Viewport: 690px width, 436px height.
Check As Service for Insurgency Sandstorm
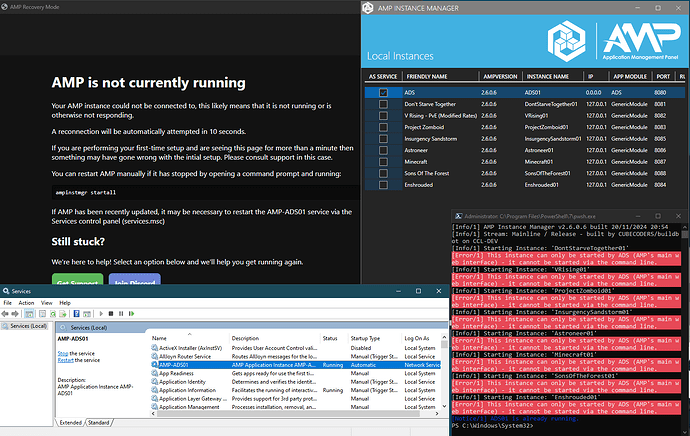[x=383, y=139]
